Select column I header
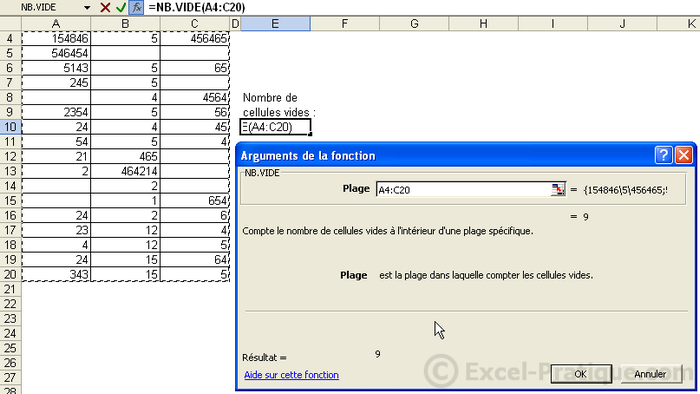This screenshot has height=394, width=700. click(x=553, y=24)
